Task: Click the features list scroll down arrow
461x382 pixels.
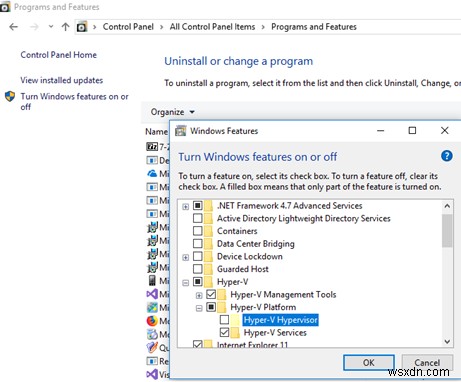Action: point(447,342)
